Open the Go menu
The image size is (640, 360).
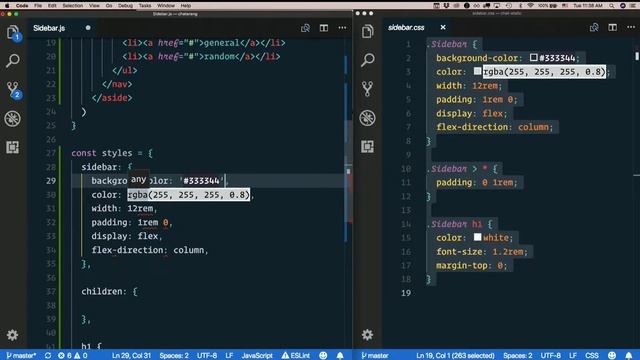(x=109, y=6)
